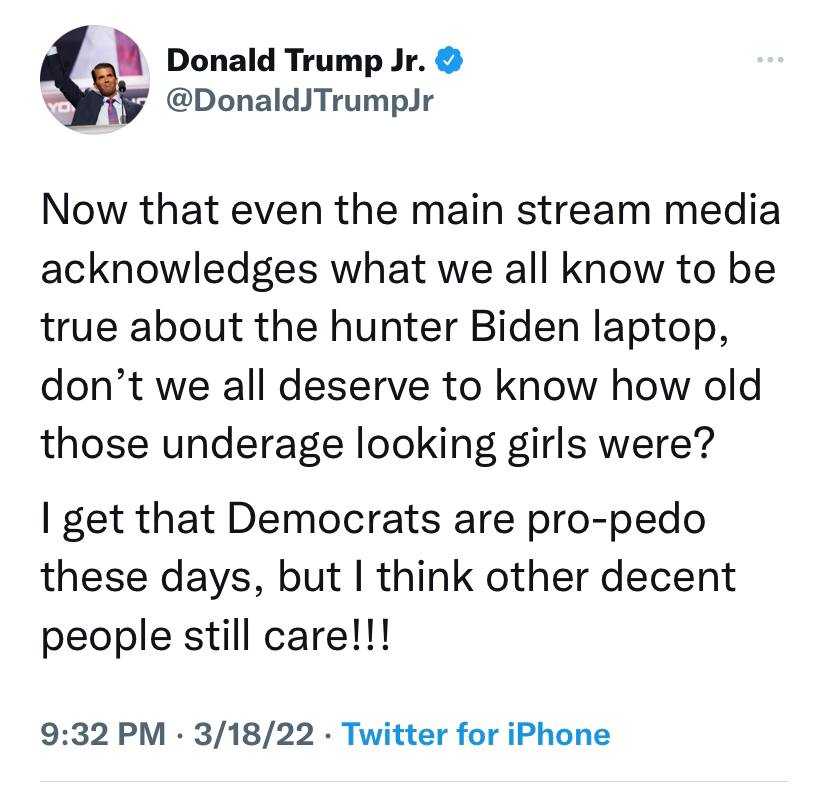Click the first paragraph of the tweet
Viewport: 828px width, 797px height.
411,327
